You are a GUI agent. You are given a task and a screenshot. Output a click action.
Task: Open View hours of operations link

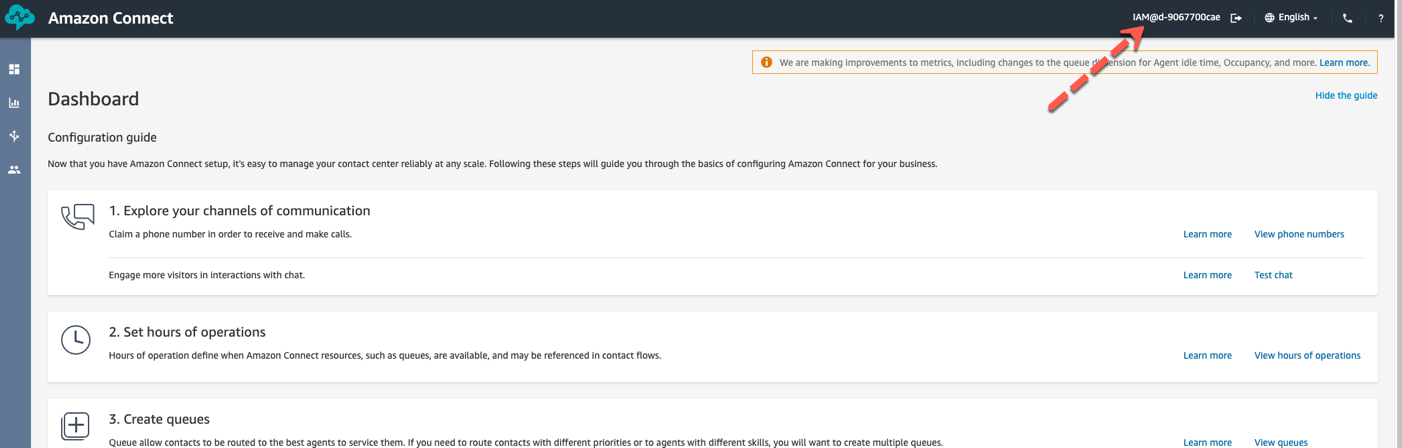click(1307, 355)
